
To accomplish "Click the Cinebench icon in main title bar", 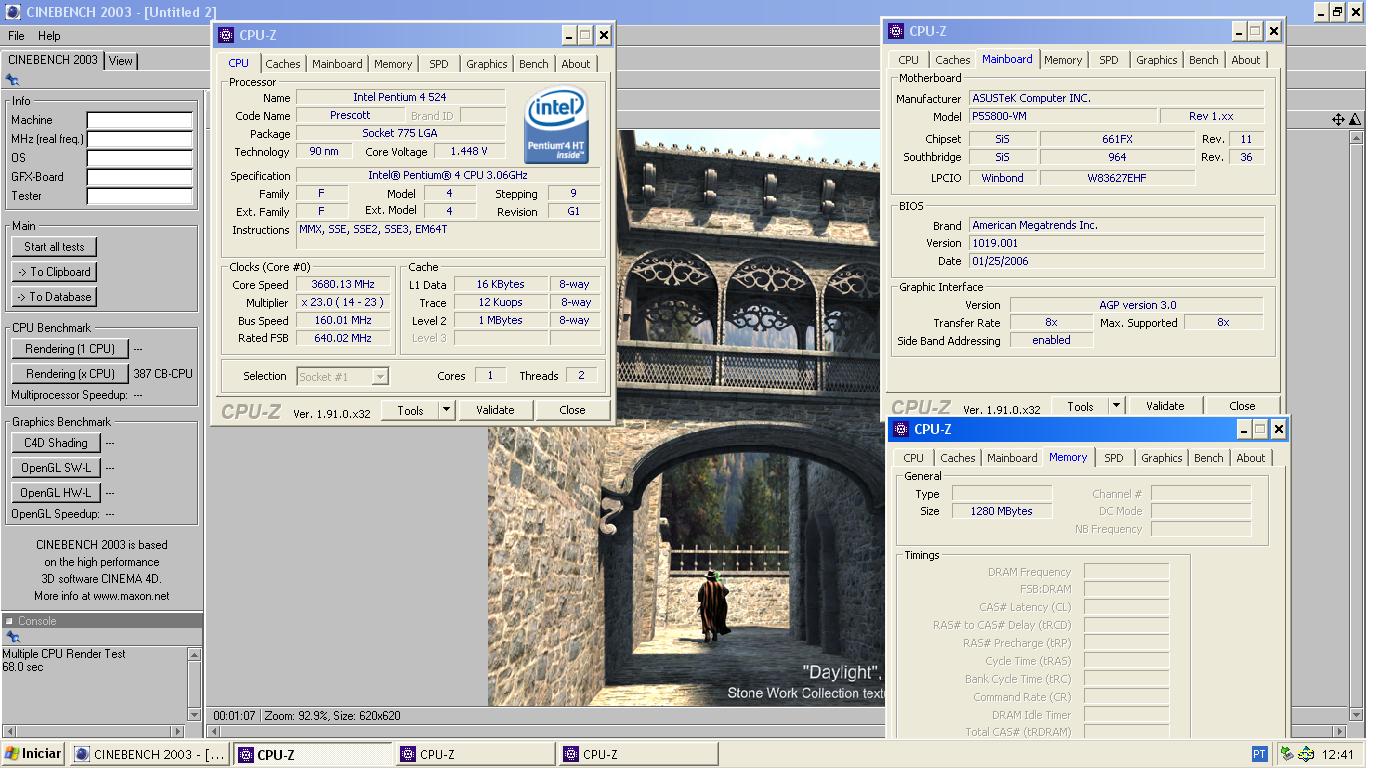I will click(x=11, y=12).
